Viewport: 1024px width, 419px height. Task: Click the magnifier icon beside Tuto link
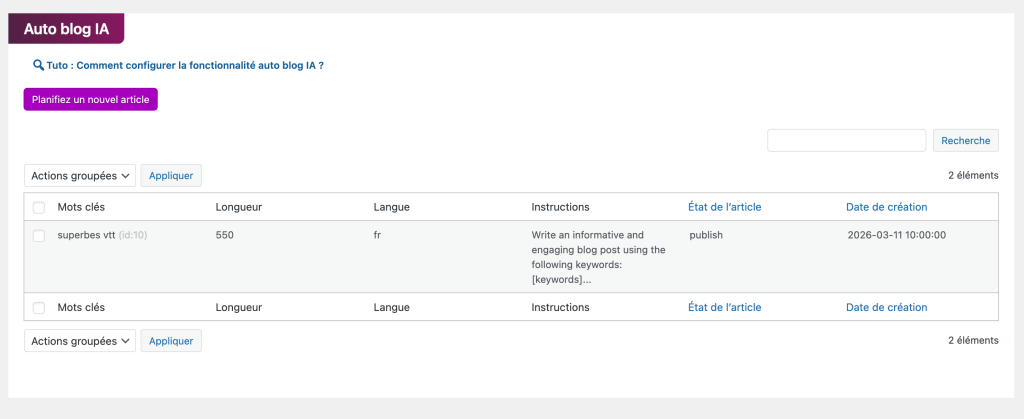39,65
